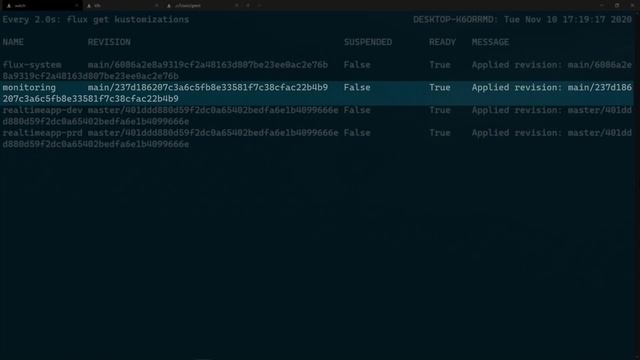The width and height of the screenshot is (640, 360).
Task: Click READY 'True' in the flux-system row
Action: (440, 65)
